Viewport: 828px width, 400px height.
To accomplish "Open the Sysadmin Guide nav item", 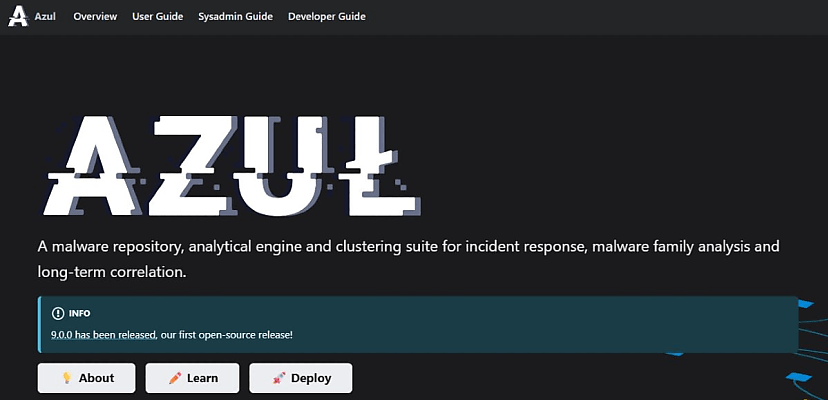I will point(236,16).
